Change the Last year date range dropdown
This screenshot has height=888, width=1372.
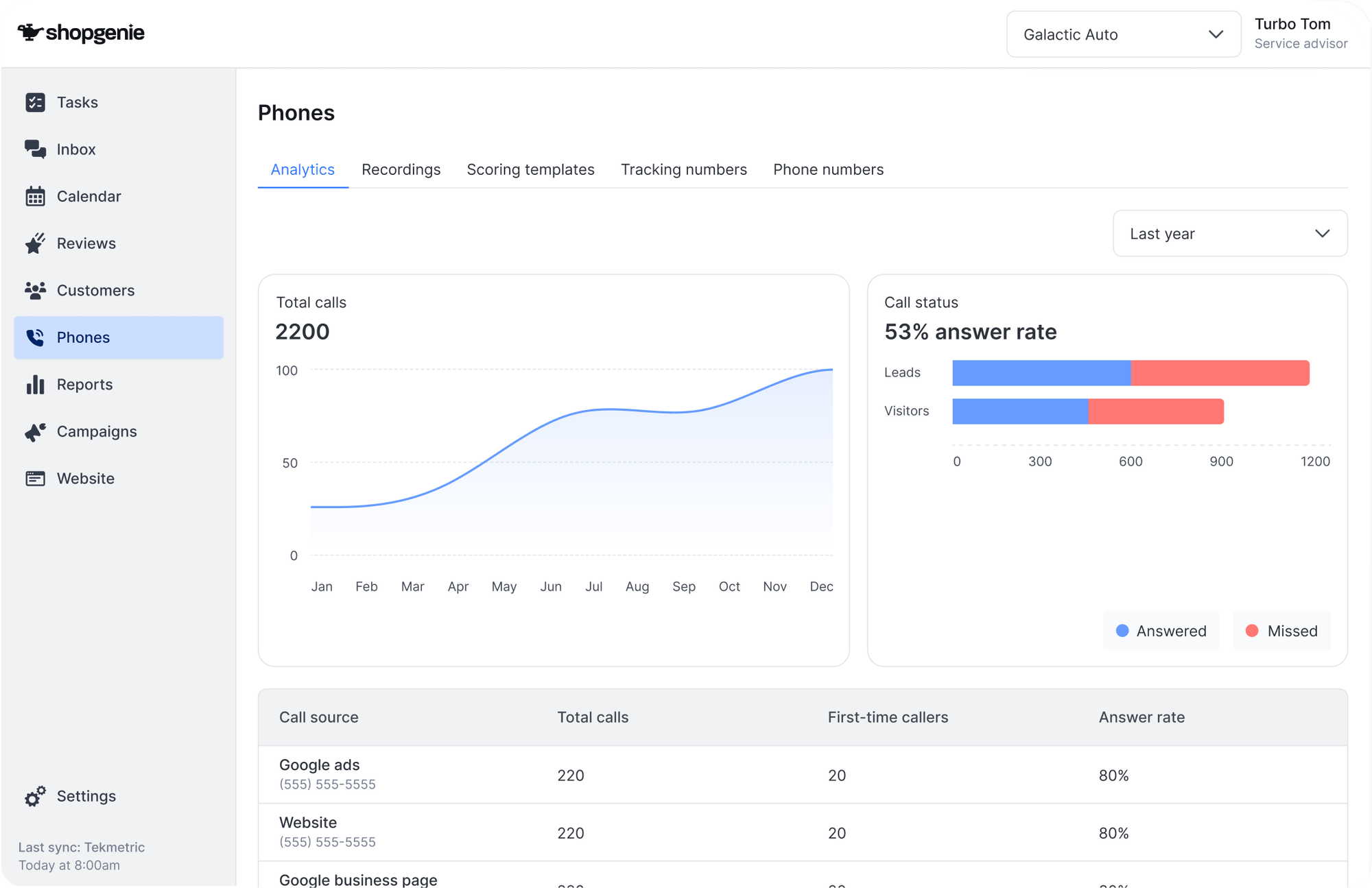pyautogui.click(x=1230, y=233)
